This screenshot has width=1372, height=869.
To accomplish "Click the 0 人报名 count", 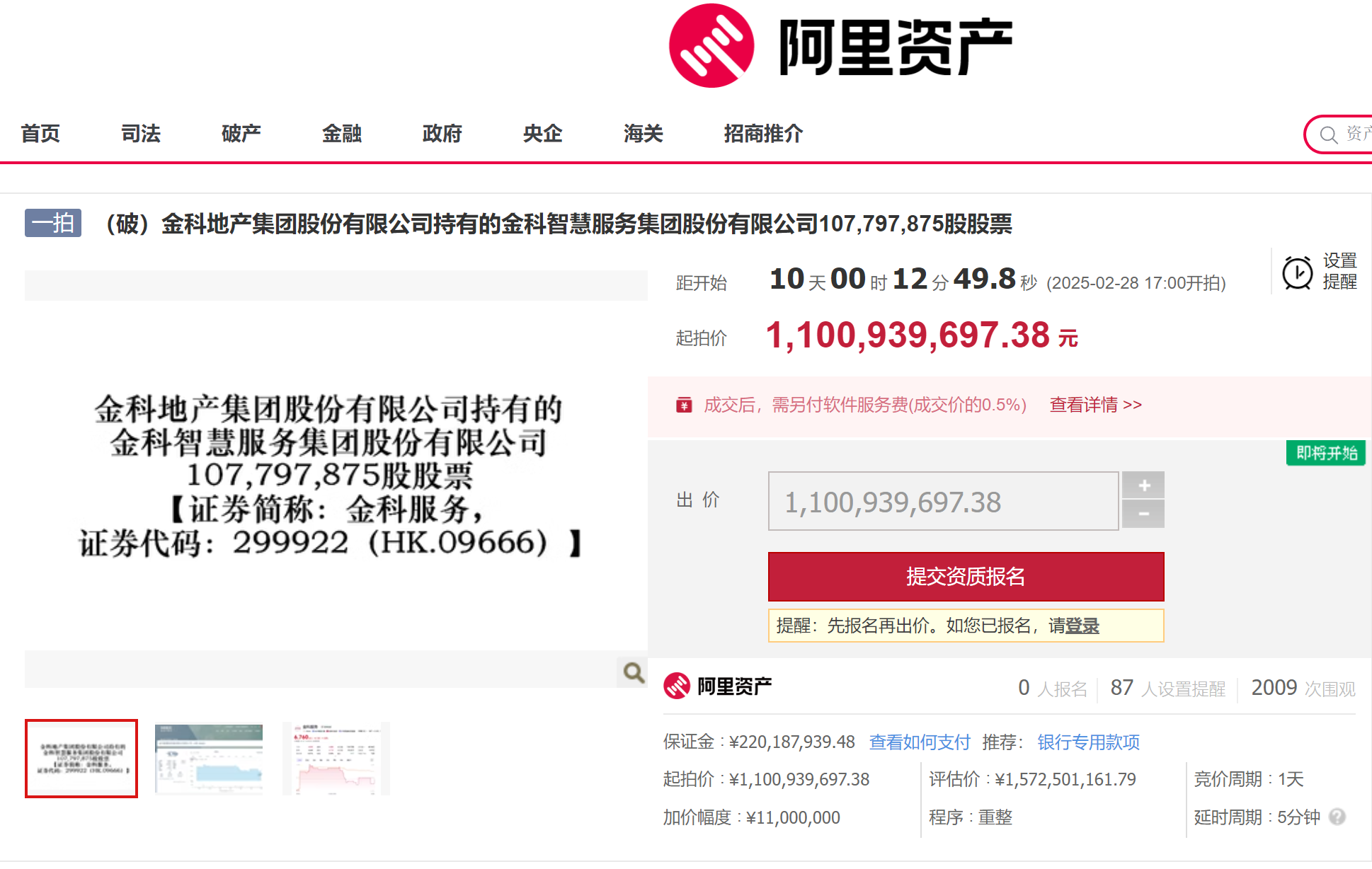I will [x=1053, y=688].
